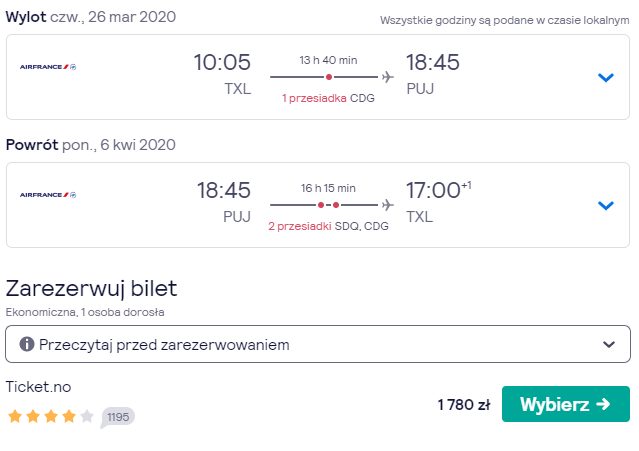Select the outbound flight card at 10:05
Screen dimensions: 639x451
click(x=318, y=77)
